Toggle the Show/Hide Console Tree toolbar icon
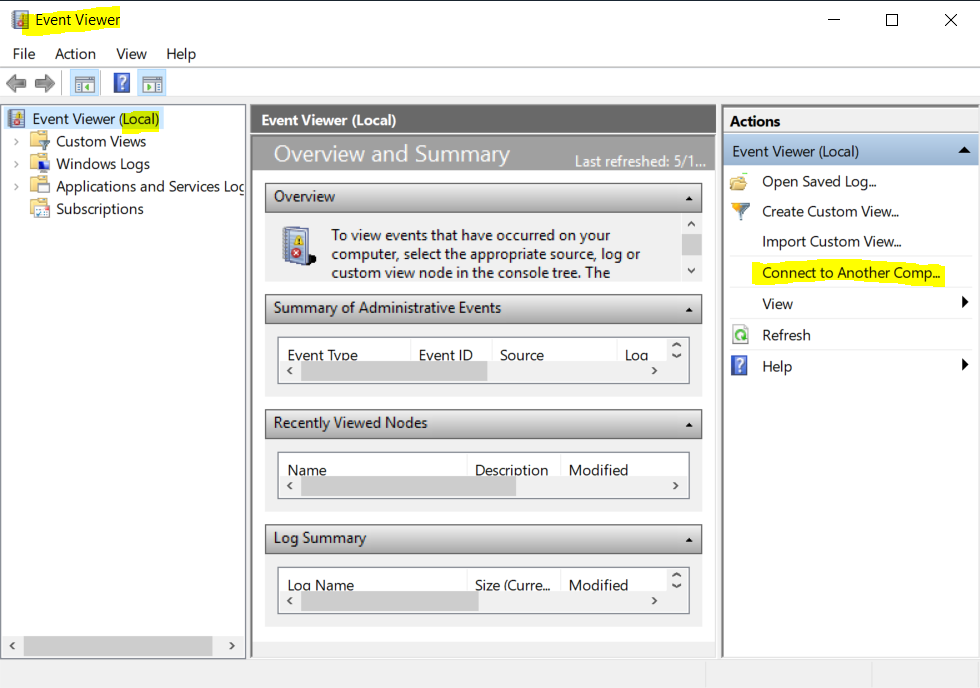This screenshot has height=688, width=980. pos(84,83)
